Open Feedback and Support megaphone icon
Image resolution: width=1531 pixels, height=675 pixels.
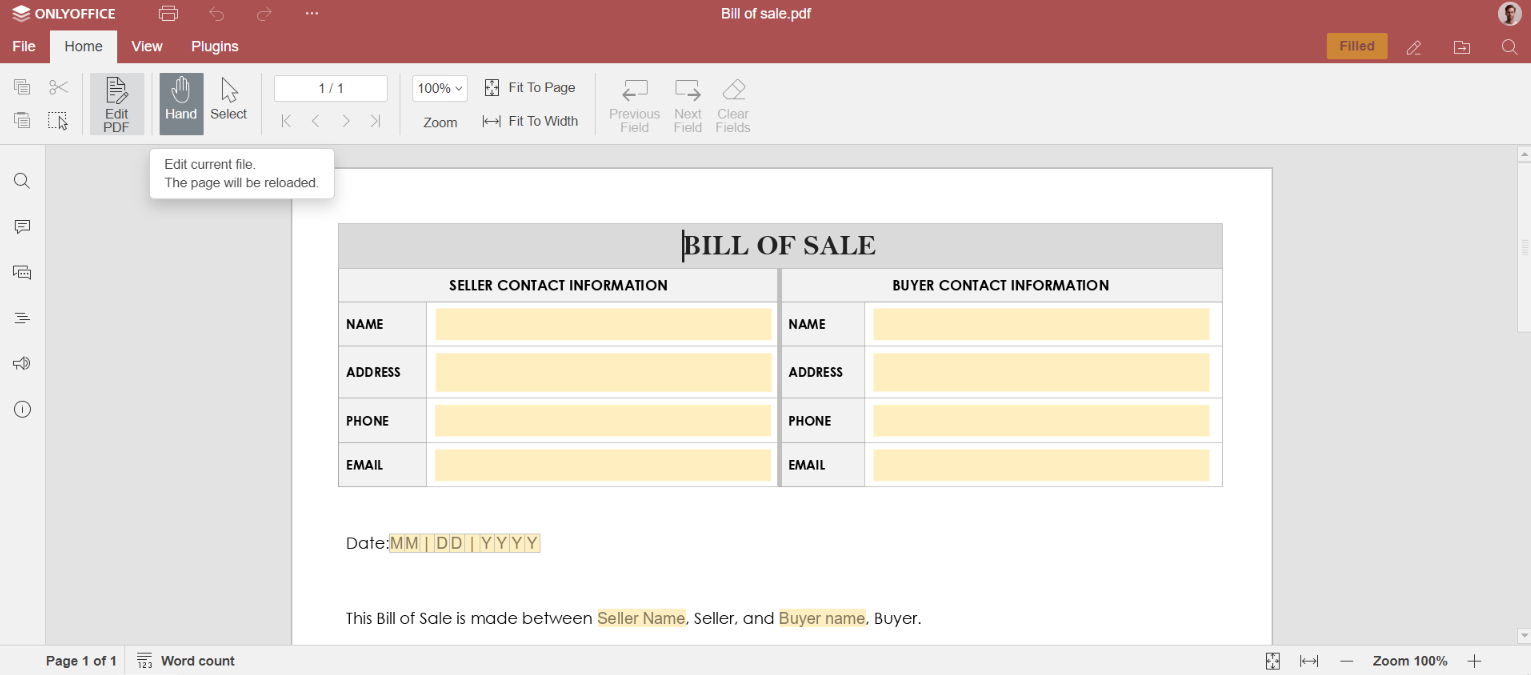coord(22,364)
